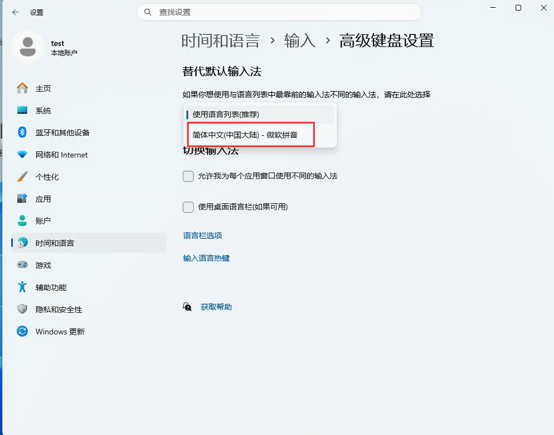The image size is (554, 435).
Task: Enable 允许我为每个应用窗口使用不同的输入法 checkbox
Action: click(188, 176)
